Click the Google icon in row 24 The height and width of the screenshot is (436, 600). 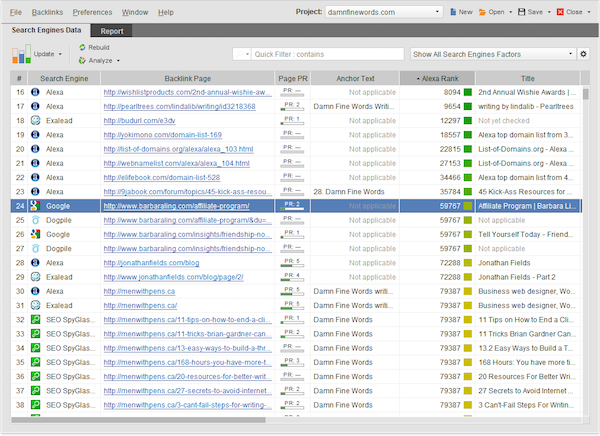coord(36,205)
